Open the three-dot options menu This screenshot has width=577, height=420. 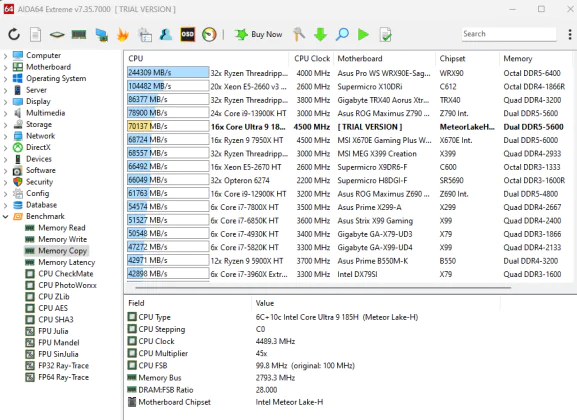570,35
